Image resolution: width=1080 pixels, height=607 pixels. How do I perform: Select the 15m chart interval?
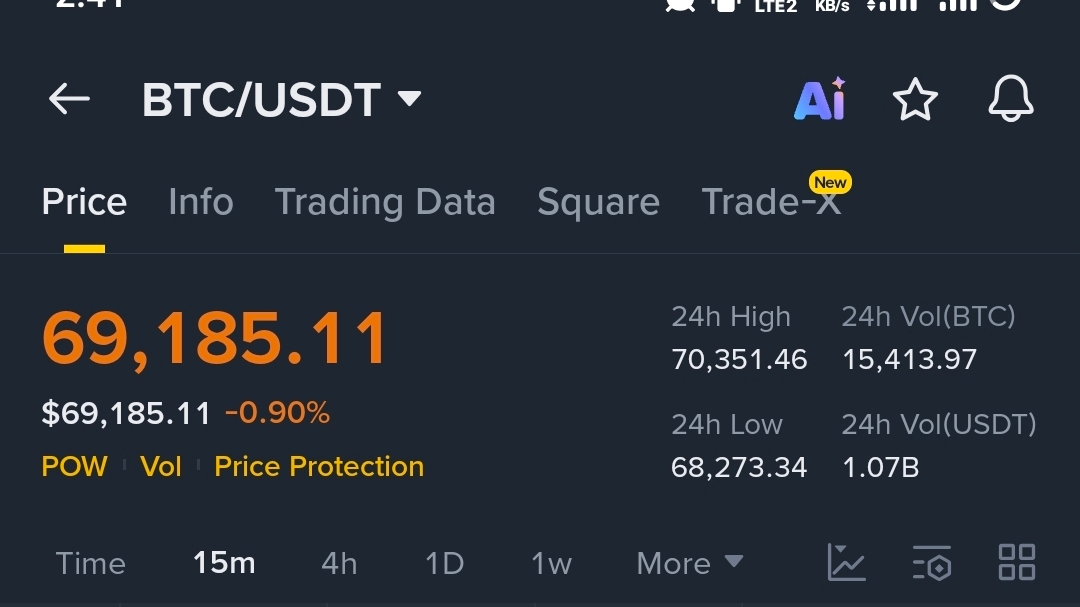[x=224, y=564]
